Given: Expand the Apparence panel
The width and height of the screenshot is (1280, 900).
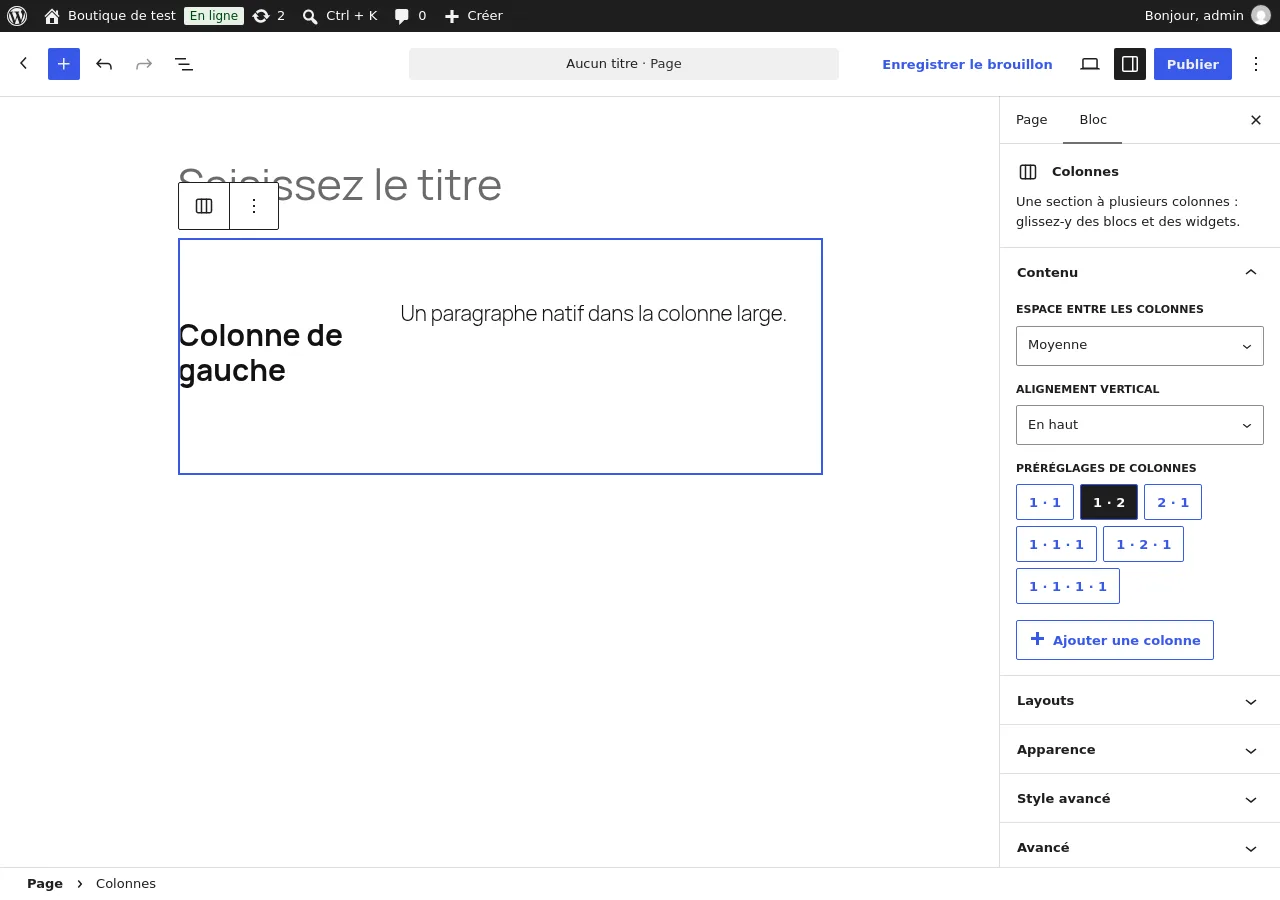Looking at the screenshot, I should [x=1140, y=749].
